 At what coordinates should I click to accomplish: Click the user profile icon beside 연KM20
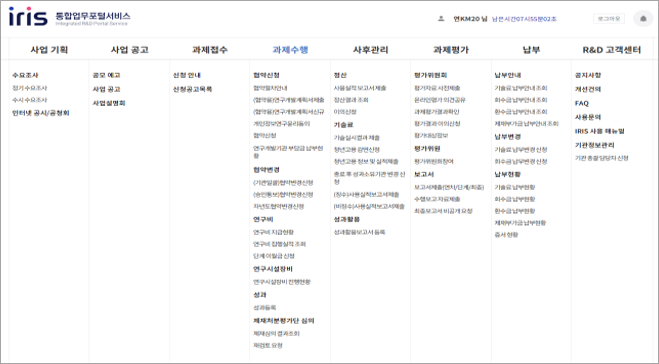pyautogui.click(x=441, y=19)
